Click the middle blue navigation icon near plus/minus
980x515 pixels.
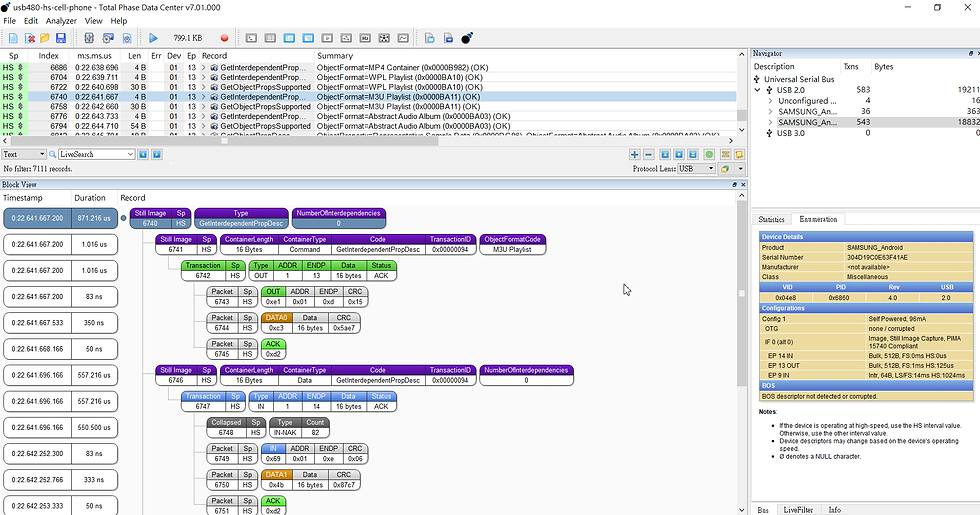[679, 154]
